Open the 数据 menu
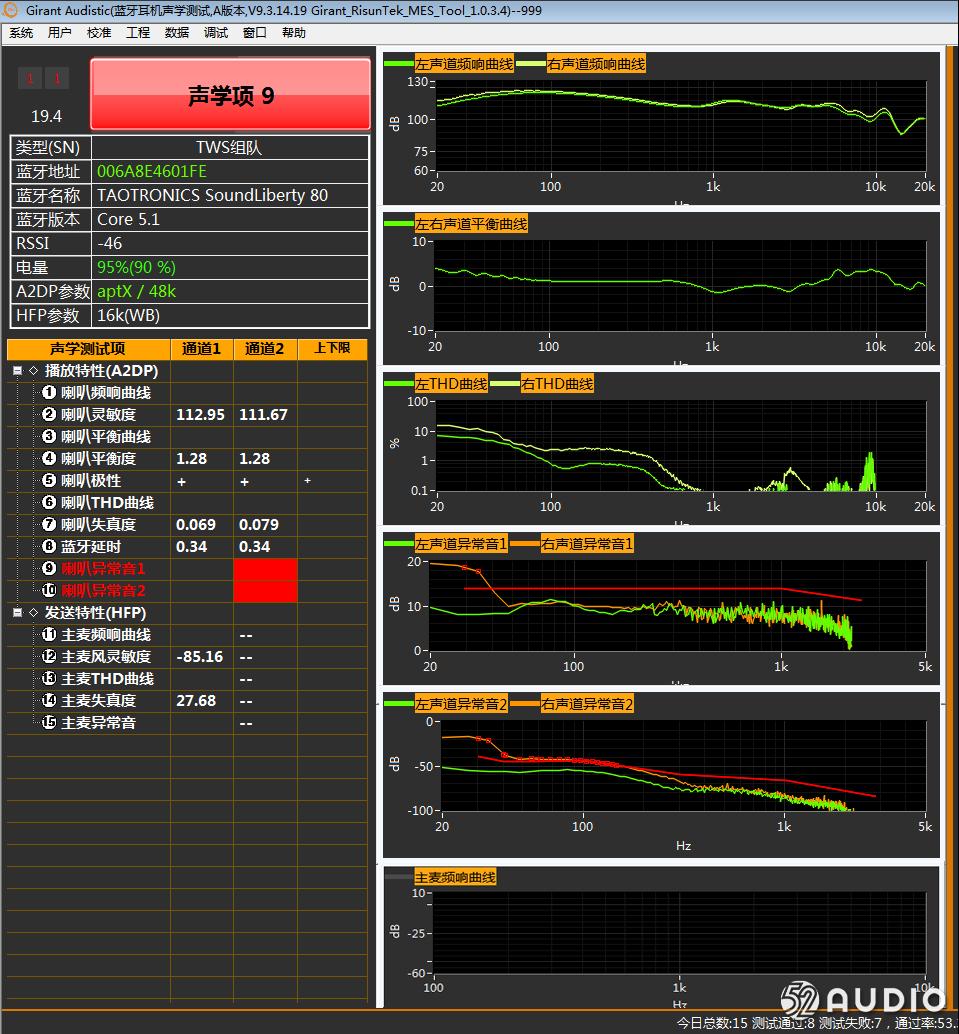Image resolution: width=959 pixels, height=1034 pixels. tap(174, 32)
